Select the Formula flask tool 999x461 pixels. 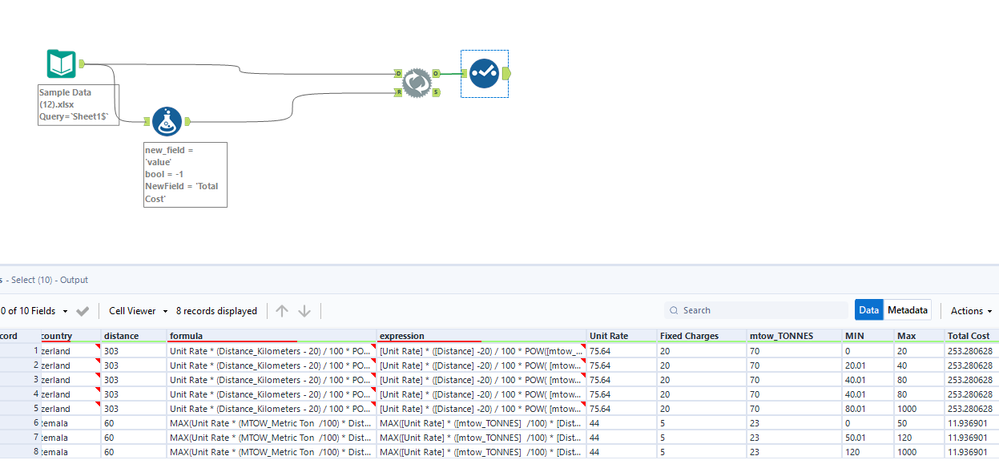tap(167, 122)
